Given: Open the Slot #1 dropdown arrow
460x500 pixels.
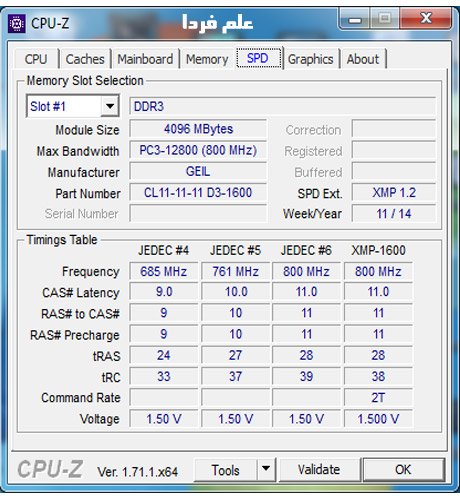Looking at the screenshot, I should [110, 106].
